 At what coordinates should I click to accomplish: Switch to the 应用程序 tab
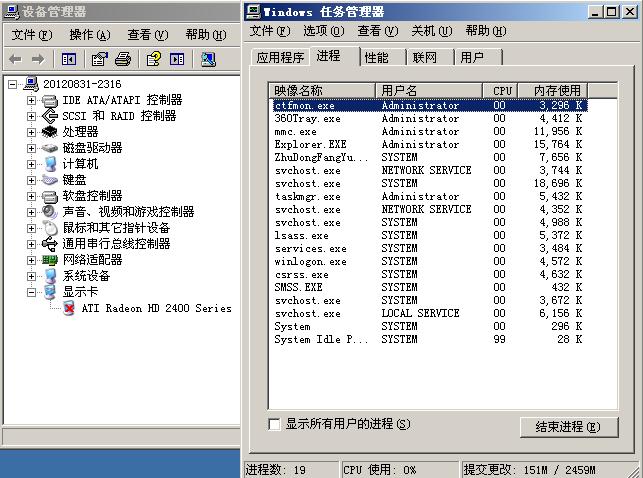[280, 57]
